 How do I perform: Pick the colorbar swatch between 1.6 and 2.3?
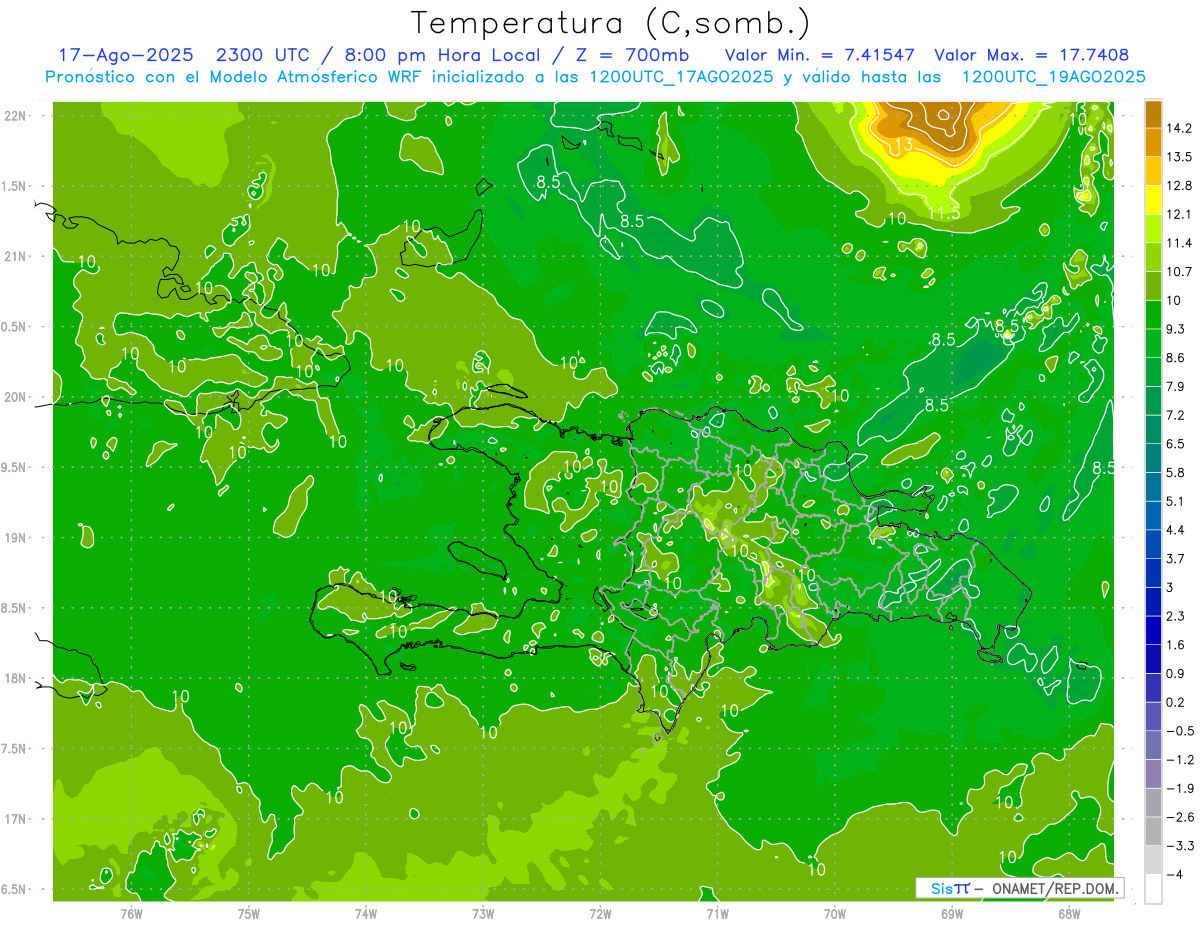tap(1153, 630)
